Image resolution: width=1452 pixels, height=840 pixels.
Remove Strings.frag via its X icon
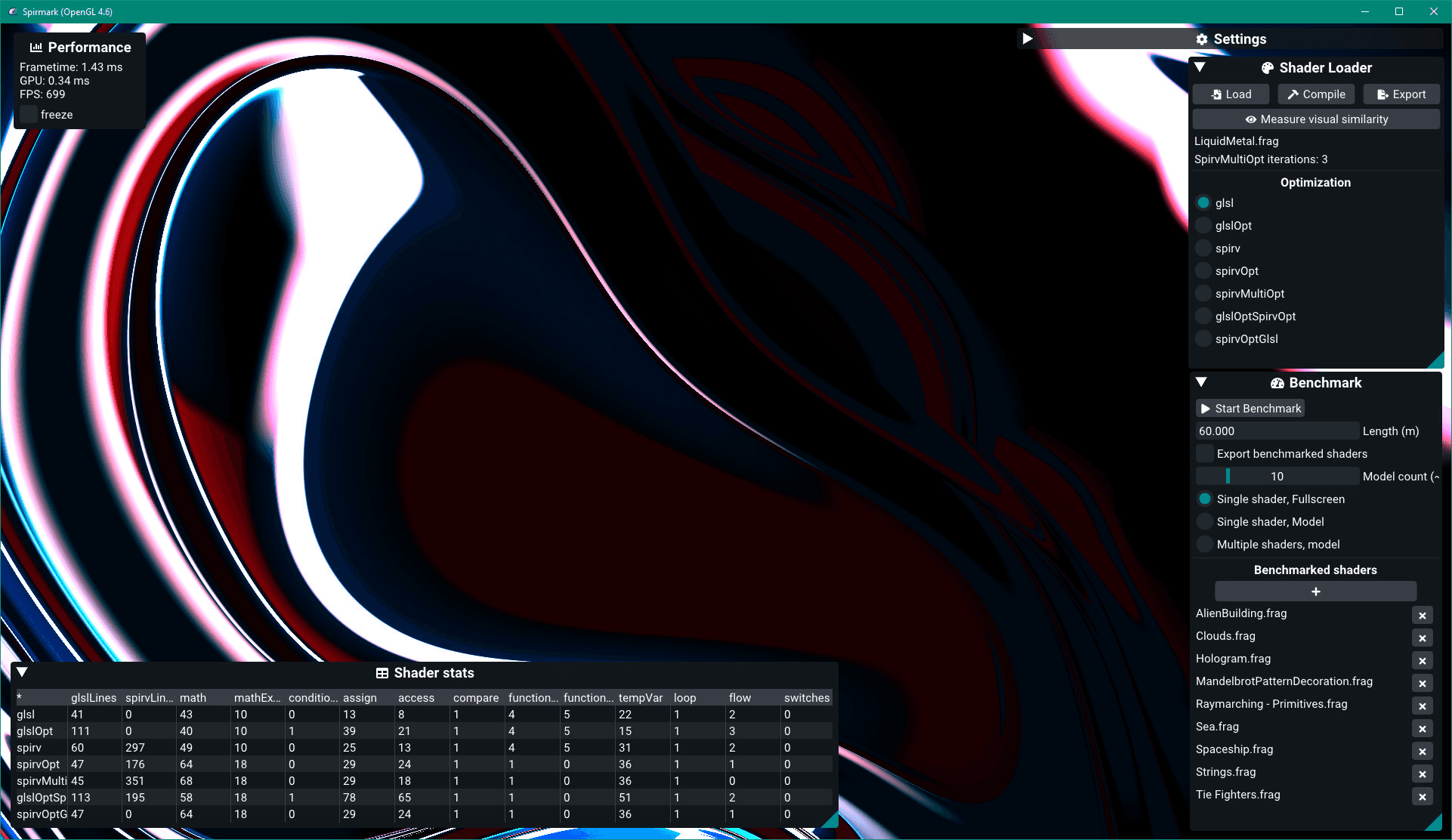point(1422,774)
